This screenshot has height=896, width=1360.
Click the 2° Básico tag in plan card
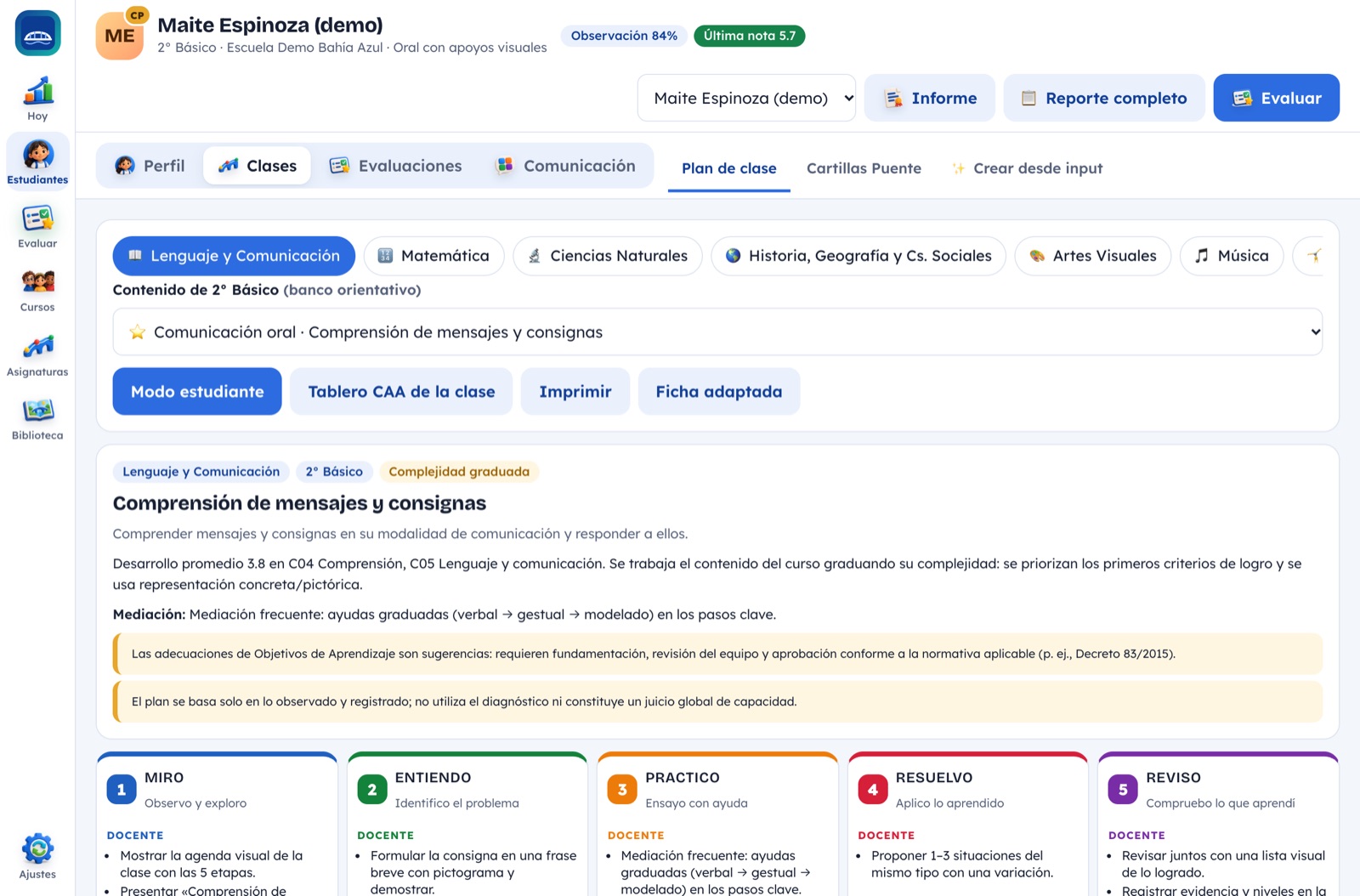coord(334,472)
